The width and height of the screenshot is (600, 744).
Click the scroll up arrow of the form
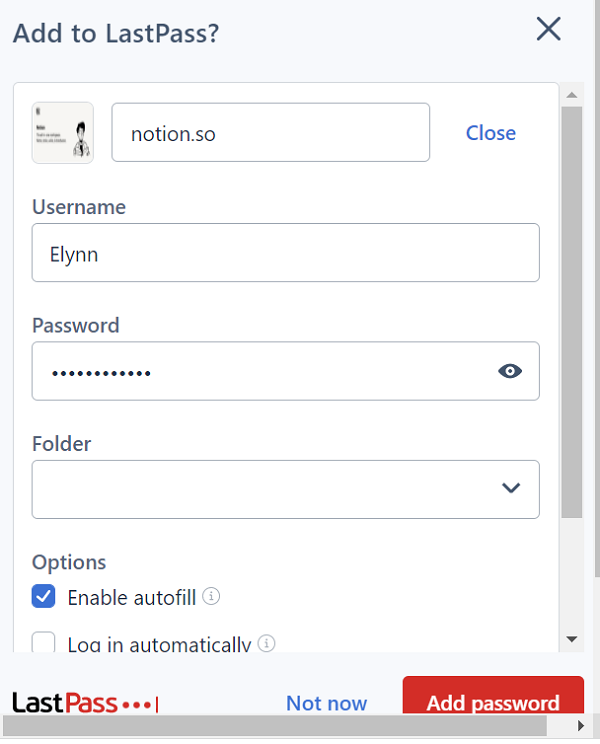pos(572,95)
